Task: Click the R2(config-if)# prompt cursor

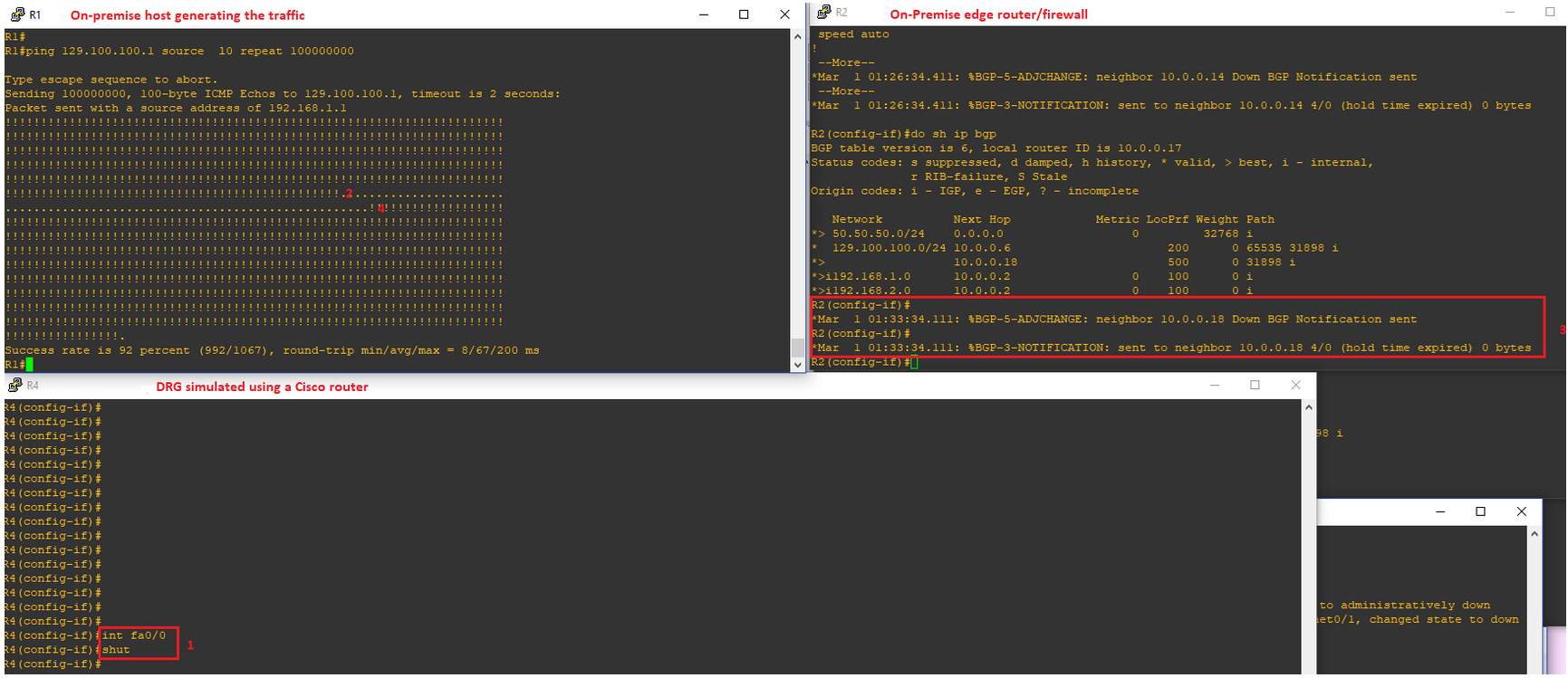Action: 915,363
